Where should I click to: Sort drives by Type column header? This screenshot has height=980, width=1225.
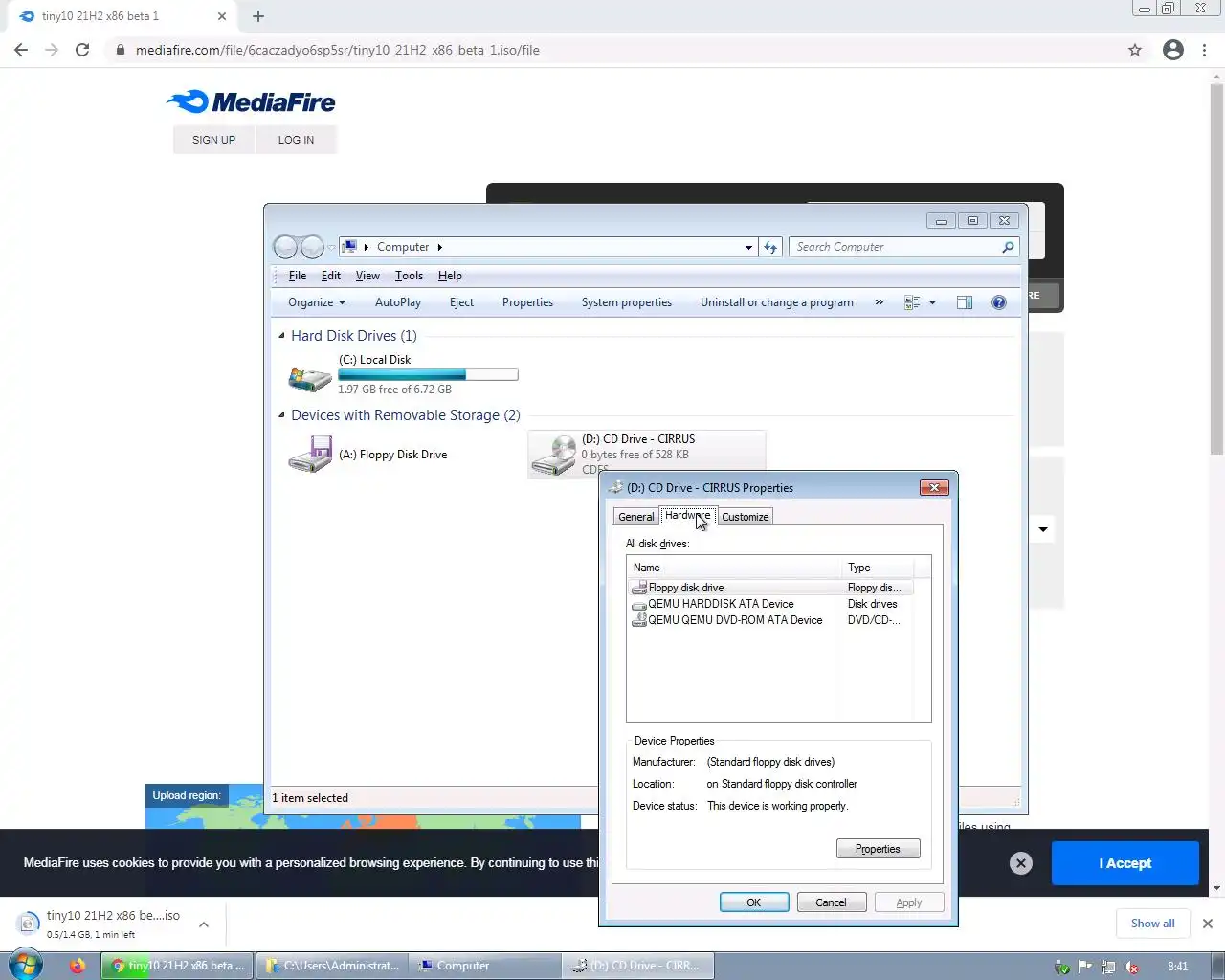point(878,568)
